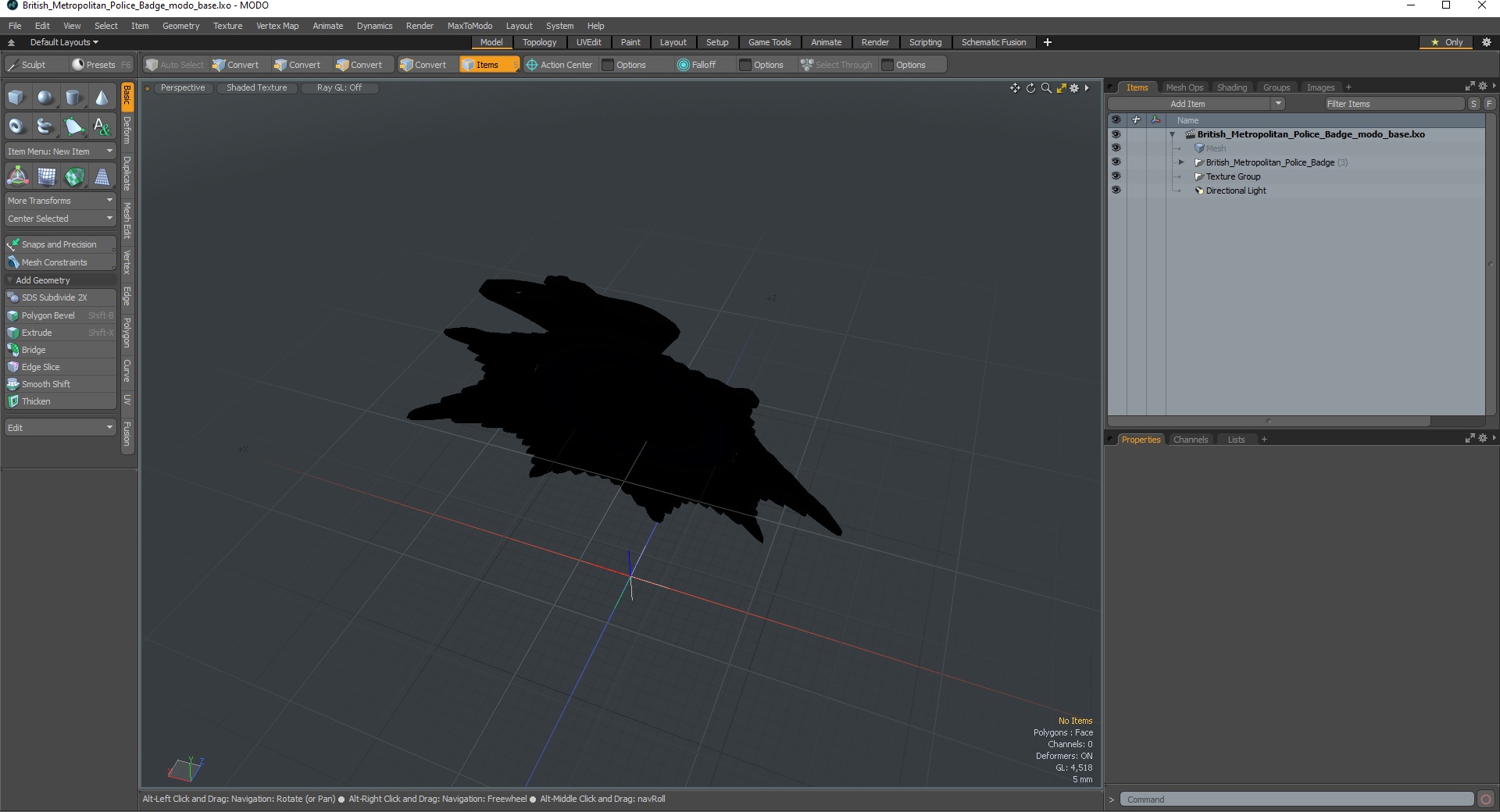Open Add Item dropdown
The image size is (1500, 812).
click(1197, 104)
